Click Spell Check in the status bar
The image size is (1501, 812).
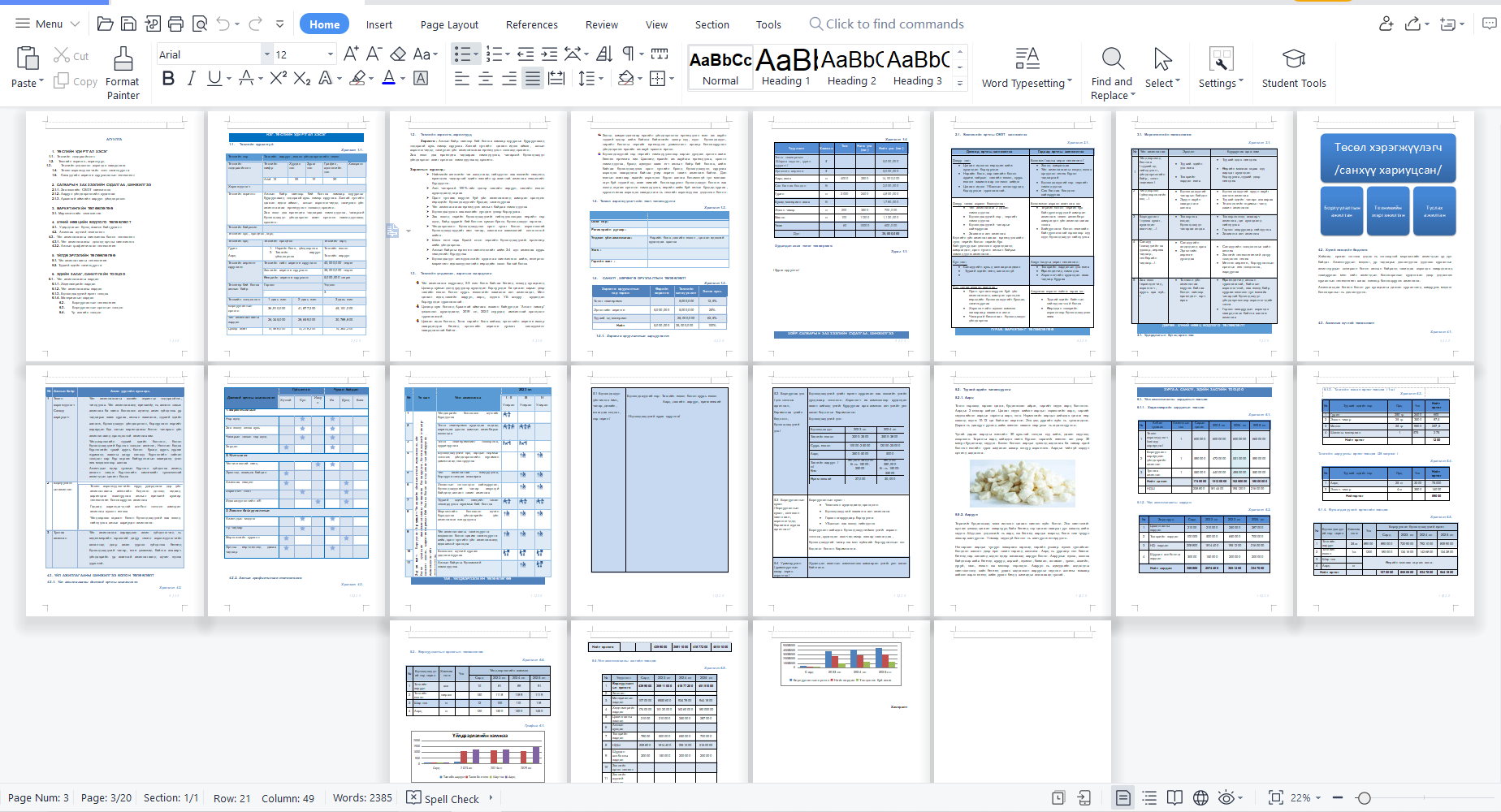coord(443,798)
